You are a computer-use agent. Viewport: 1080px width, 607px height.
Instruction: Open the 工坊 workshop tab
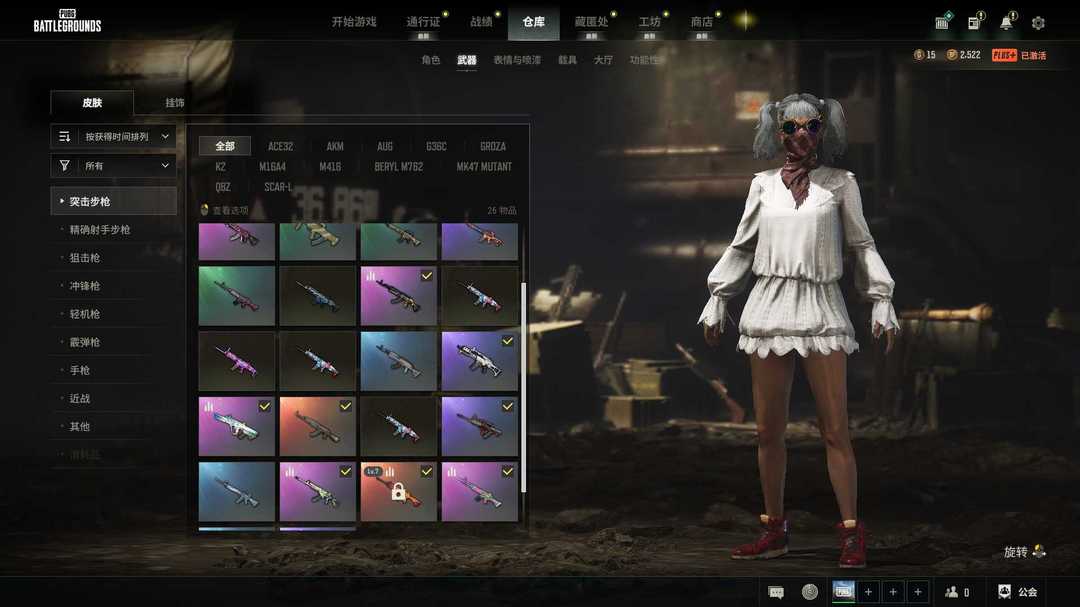[x=650, y=21]
